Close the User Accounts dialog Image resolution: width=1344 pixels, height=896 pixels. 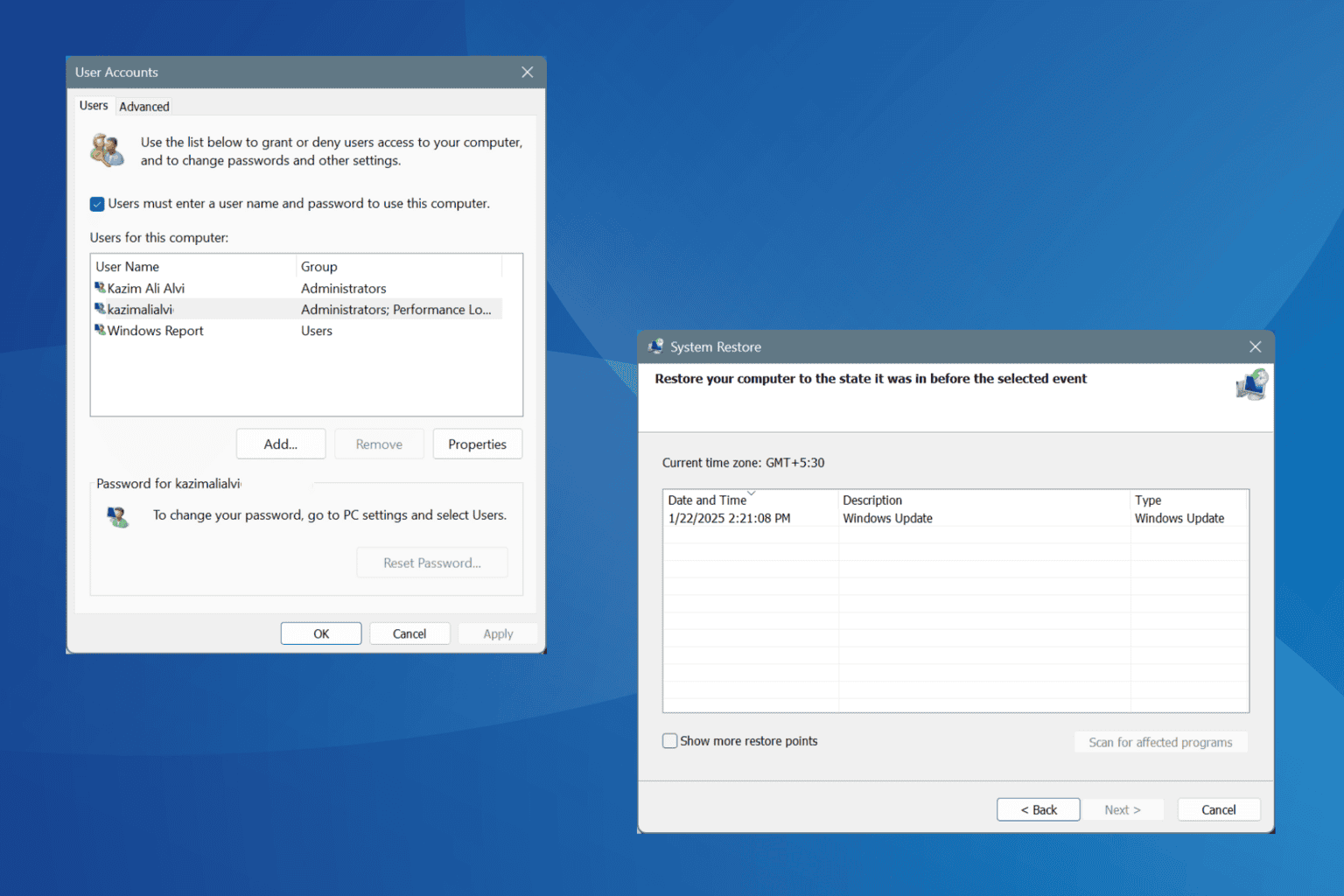tap(527, 72)
